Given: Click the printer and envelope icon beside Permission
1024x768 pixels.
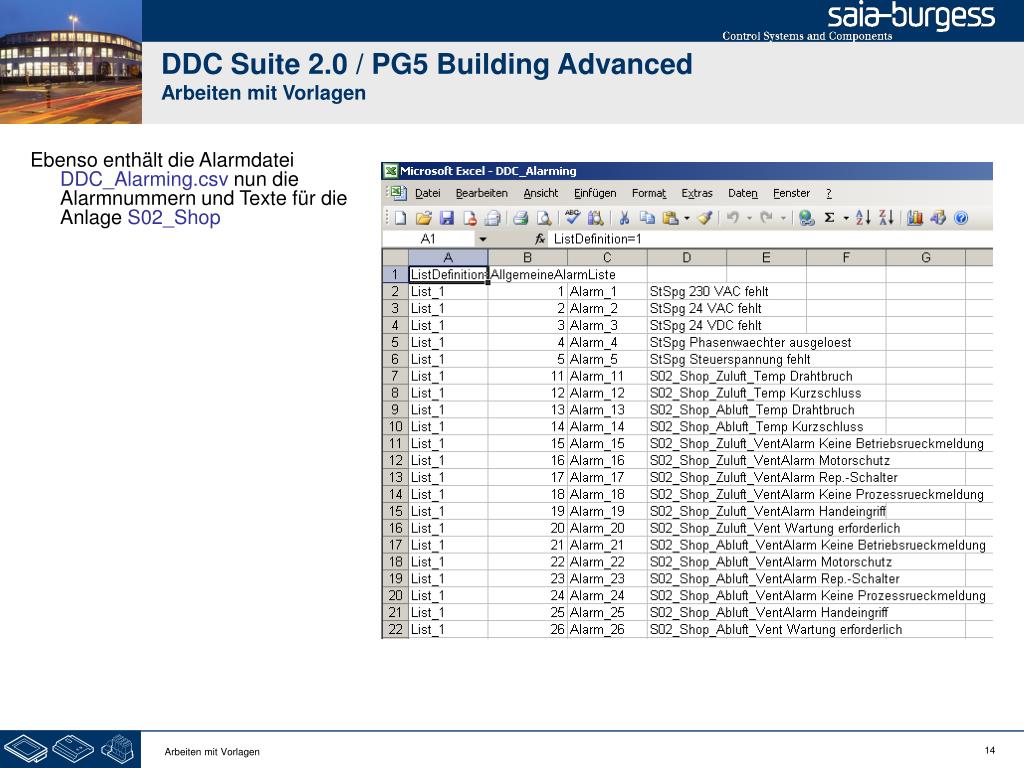Looking at the screenshot, I should click(493, 218).
